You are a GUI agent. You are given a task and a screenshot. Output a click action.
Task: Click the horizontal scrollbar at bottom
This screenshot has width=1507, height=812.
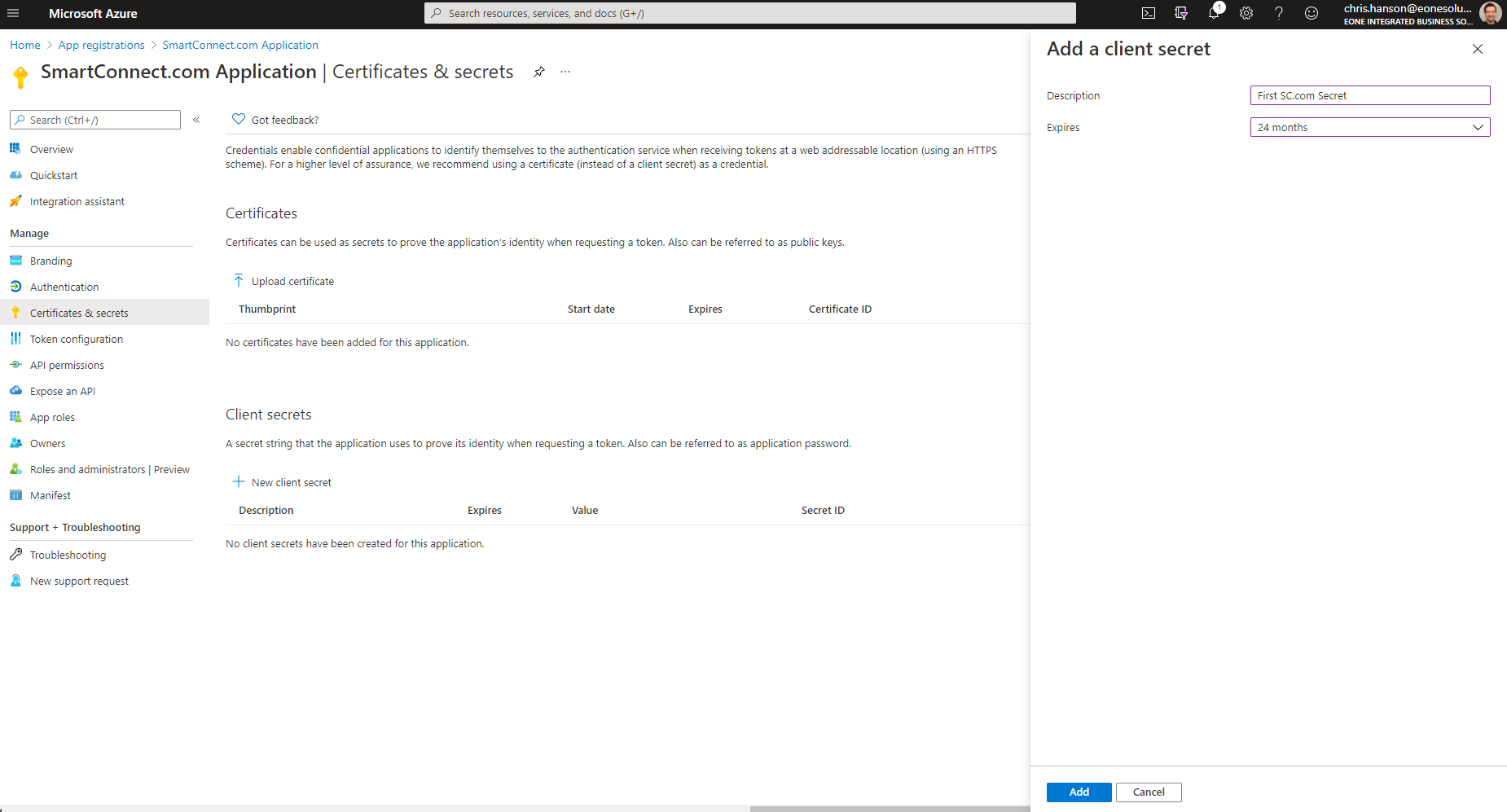pyautogui.click(x=890, y=809)
